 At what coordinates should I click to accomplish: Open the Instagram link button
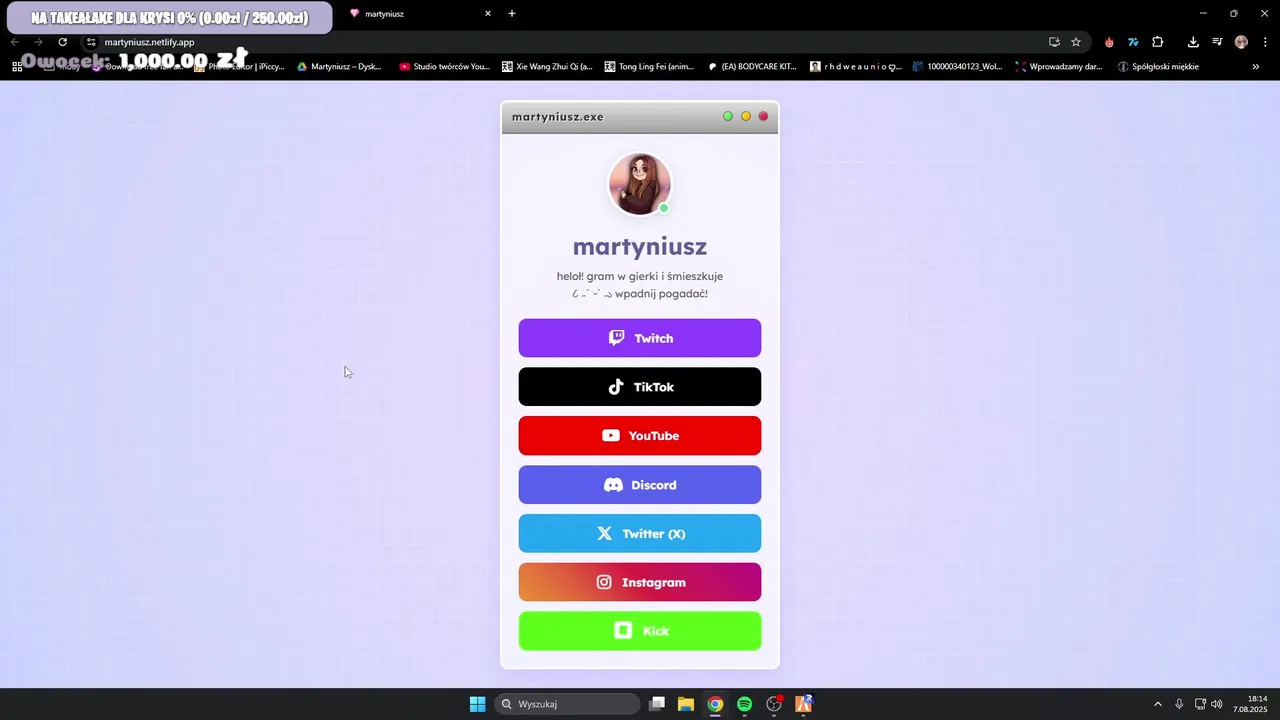click(640, 582)
